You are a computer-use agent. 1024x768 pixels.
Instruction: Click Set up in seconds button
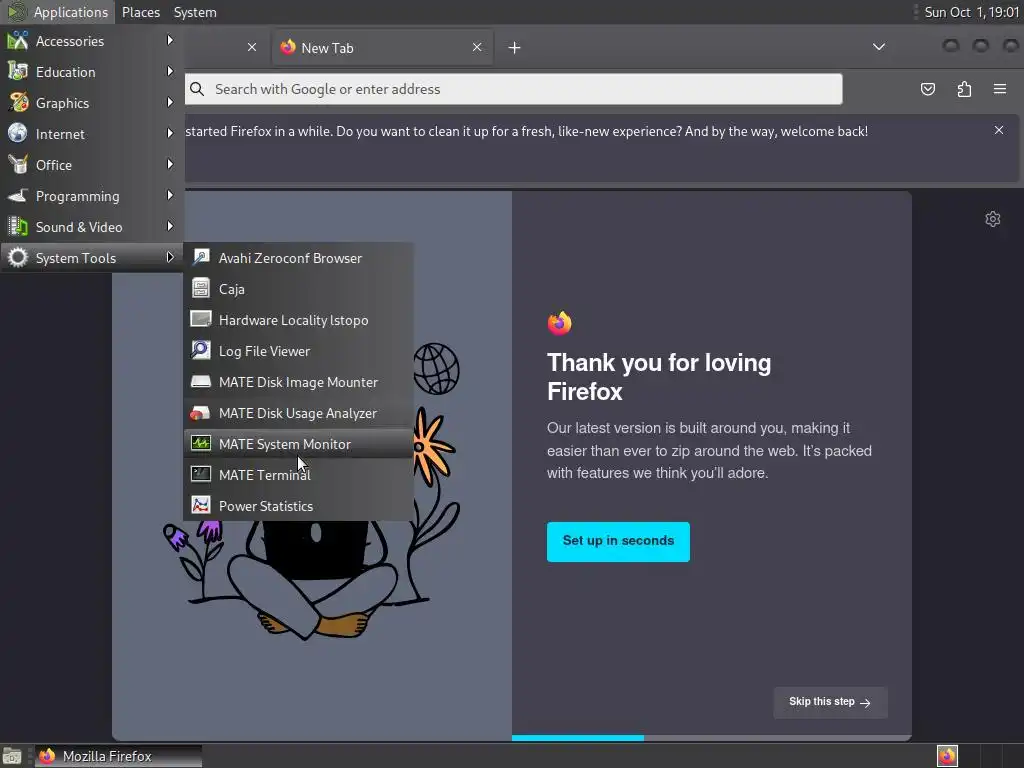pos(618,541)
